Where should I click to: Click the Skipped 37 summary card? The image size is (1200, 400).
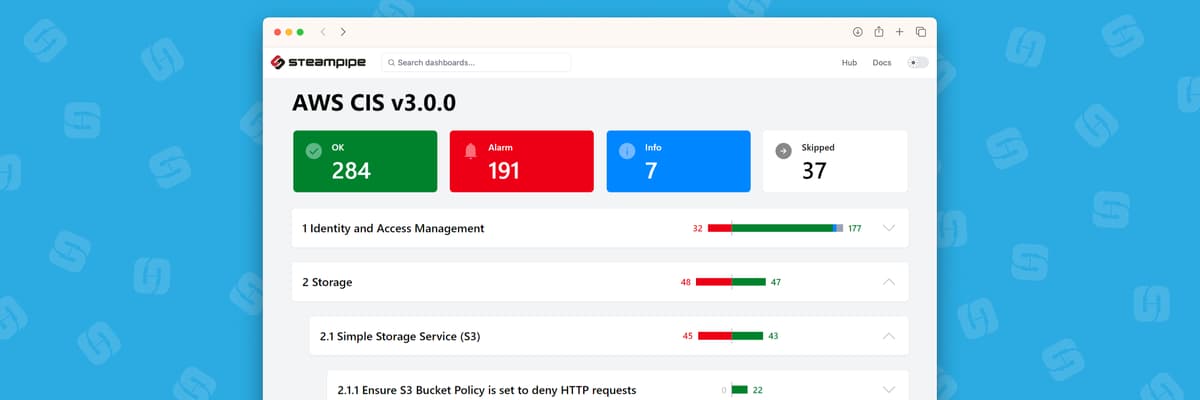836,161
